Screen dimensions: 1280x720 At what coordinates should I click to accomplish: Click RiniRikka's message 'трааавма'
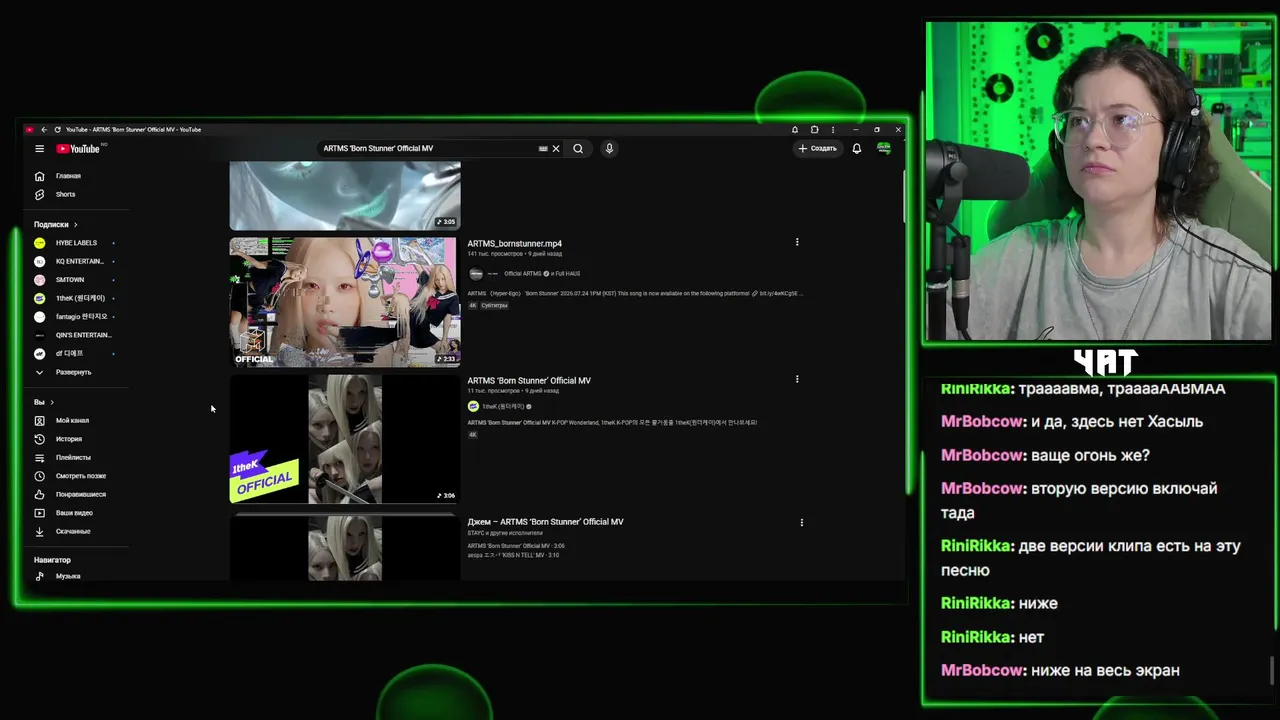(x=1083, y=389)
